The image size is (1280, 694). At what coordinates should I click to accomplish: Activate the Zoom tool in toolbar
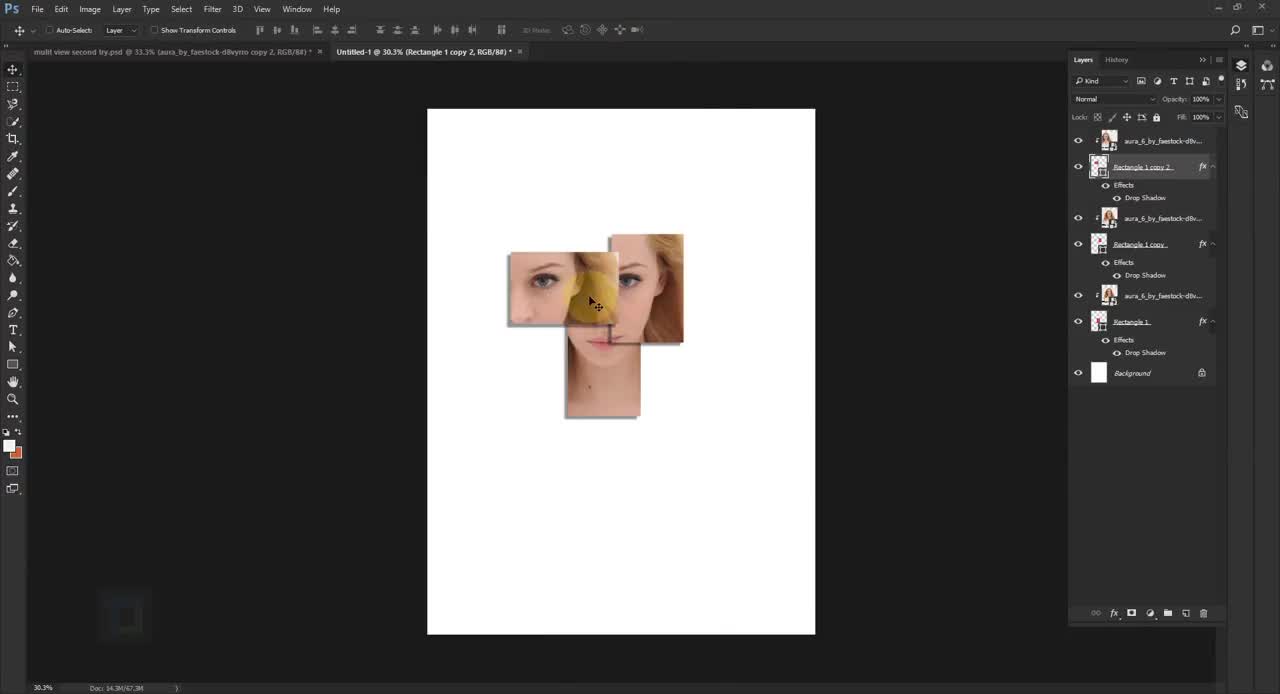[13, 399]
